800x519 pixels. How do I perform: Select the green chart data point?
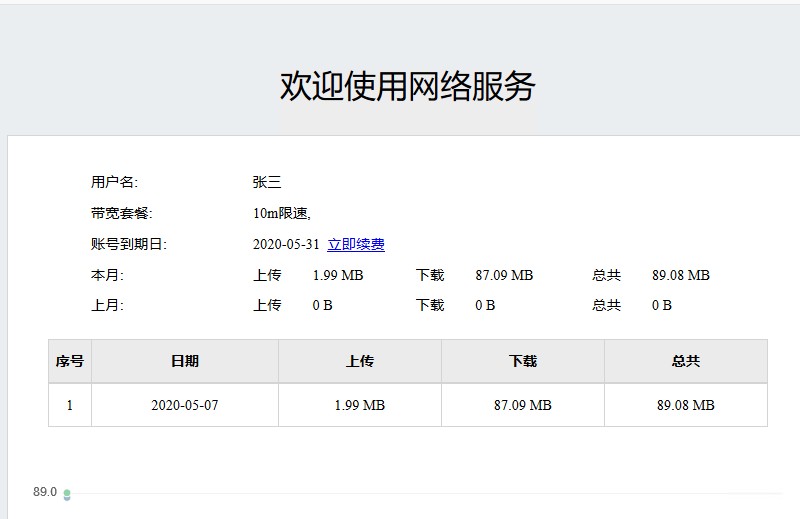pos(67,494)
